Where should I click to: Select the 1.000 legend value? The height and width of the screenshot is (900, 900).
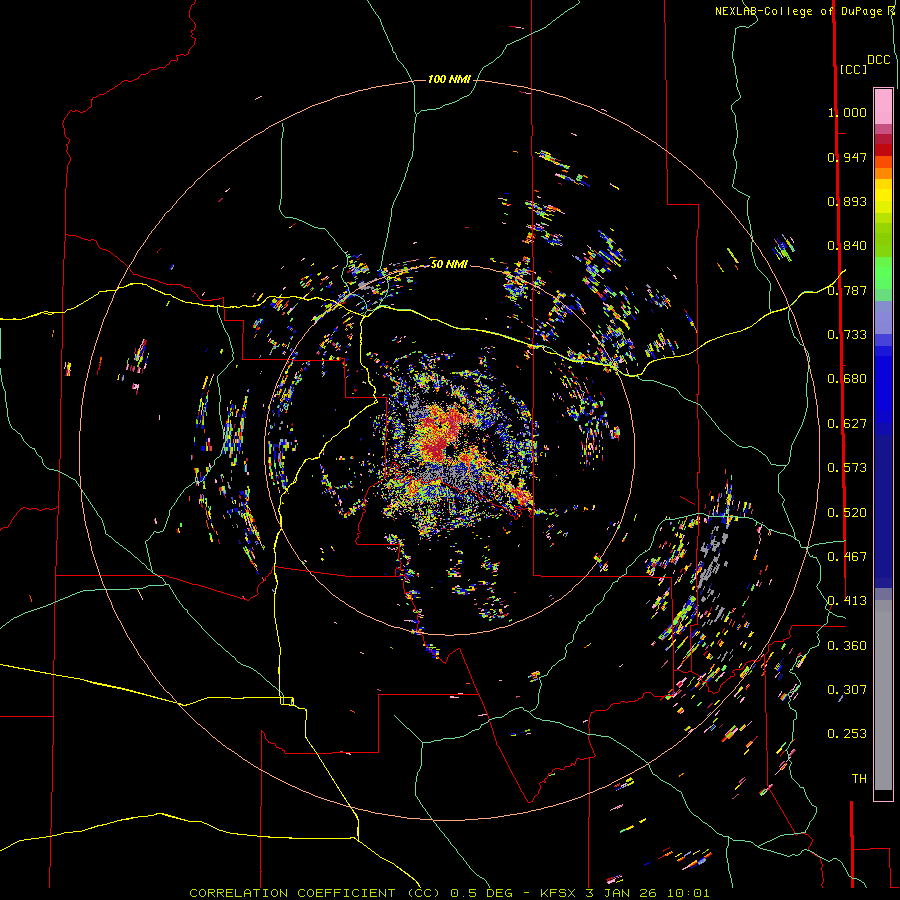(x=847, y=112)
